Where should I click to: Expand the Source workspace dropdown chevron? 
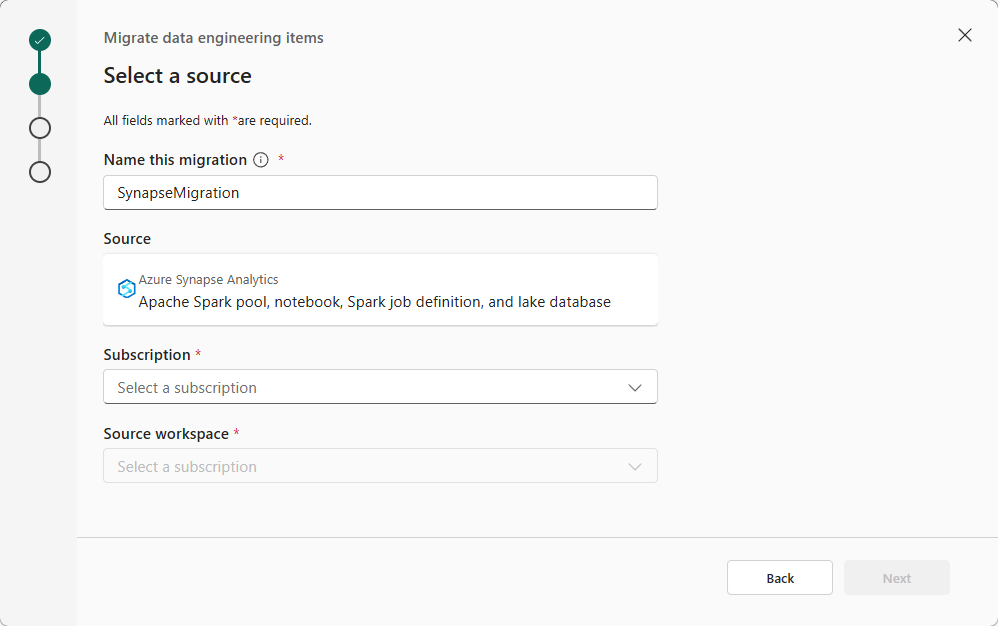[x=635, y=466]
